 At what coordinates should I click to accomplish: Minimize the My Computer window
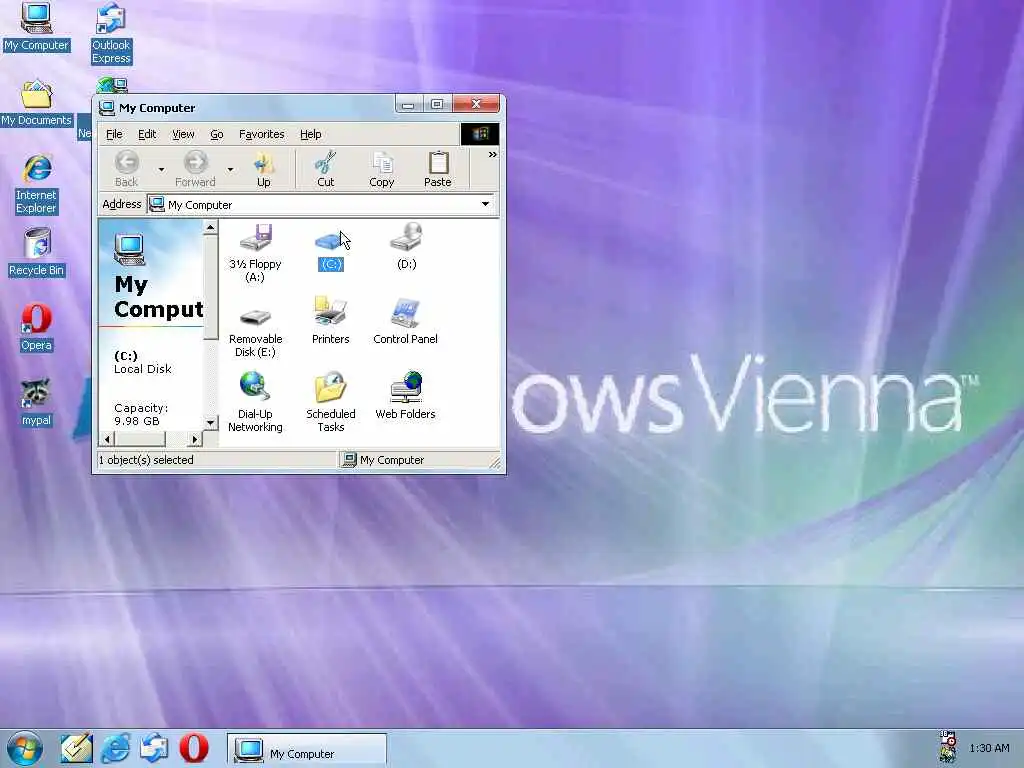click(409, 104)
